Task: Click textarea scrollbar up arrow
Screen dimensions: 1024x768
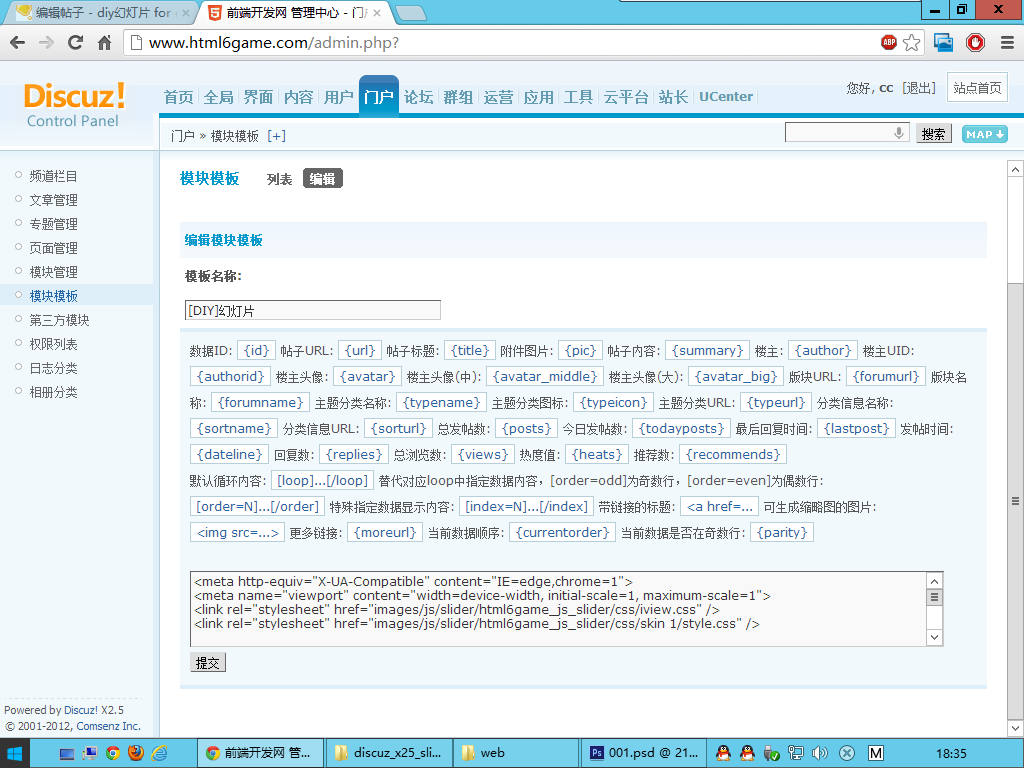Action: click(935, 581)
